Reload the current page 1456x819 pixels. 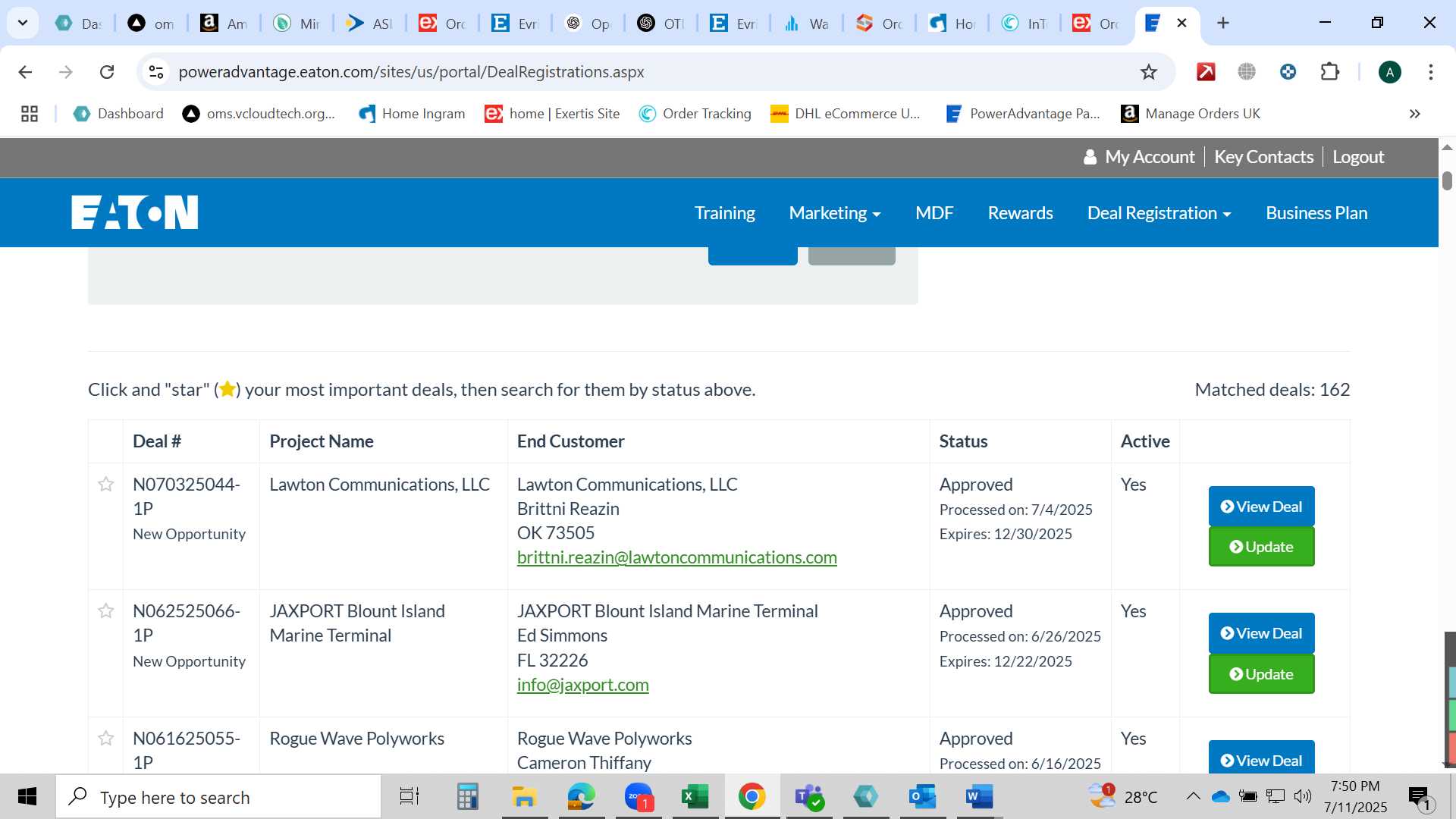click(x=107, y=72)
